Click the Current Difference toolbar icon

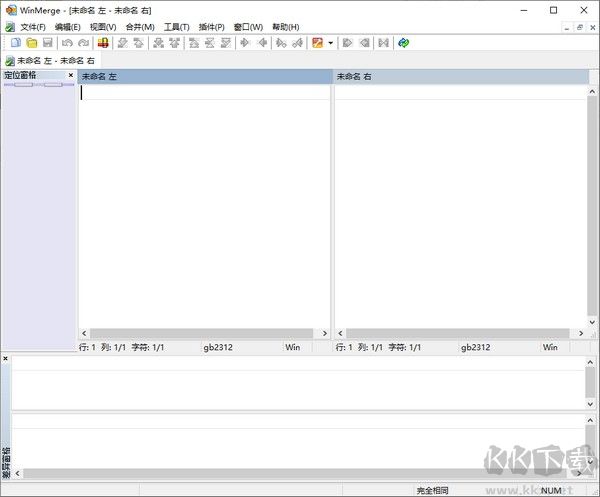click(x=210, y=43)
